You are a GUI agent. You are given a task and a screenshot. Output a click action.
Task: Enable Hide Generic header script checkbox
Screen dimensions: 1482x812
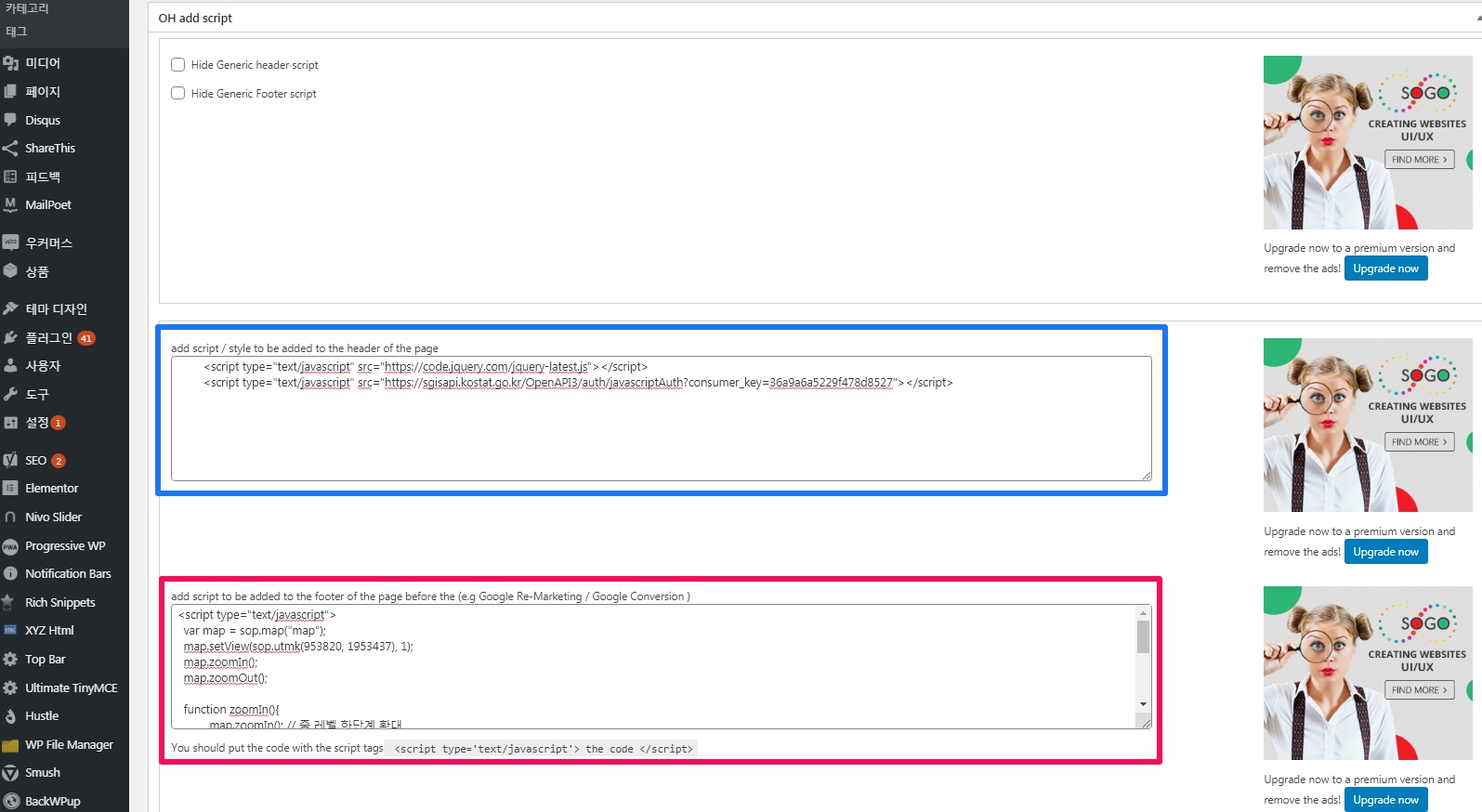click(178, 65)
